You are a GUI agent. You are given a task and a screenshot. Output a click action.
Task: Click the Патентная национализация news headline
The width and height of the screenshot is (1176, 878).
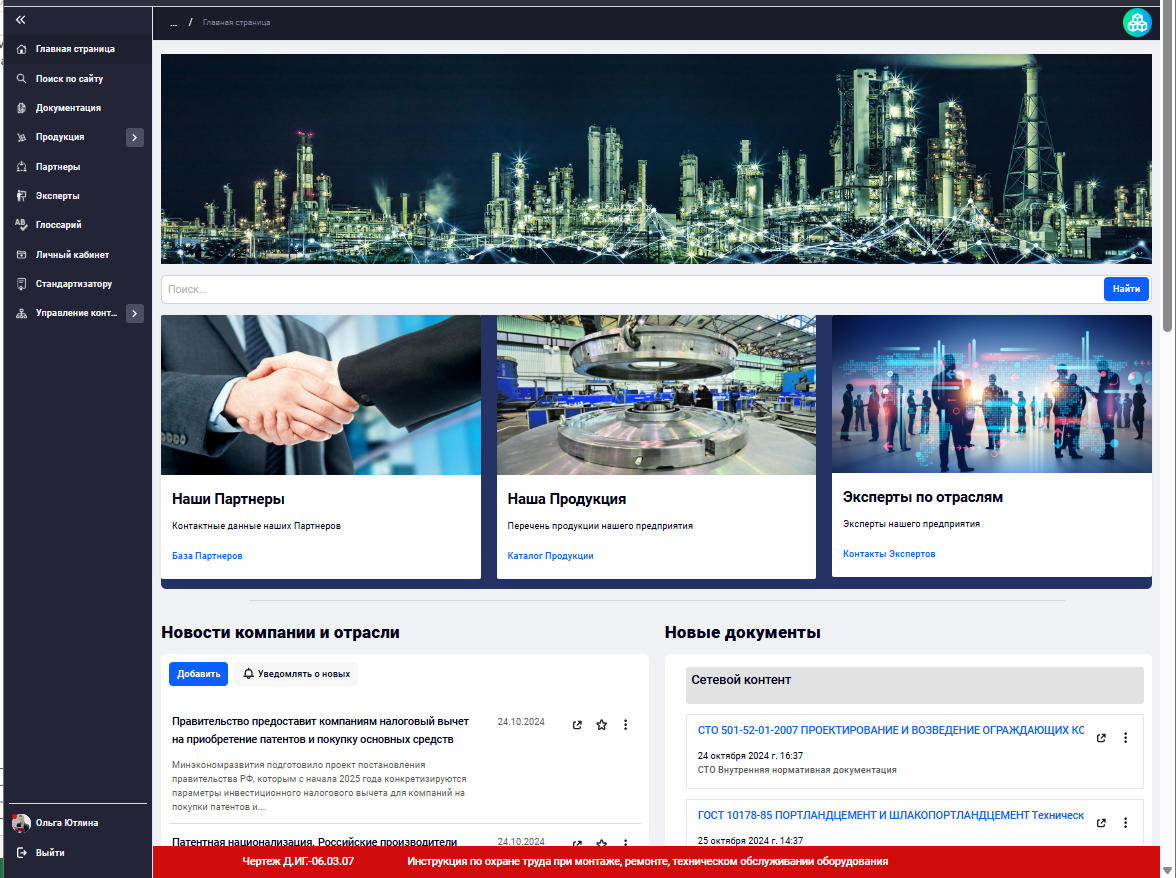pos(314,842)
